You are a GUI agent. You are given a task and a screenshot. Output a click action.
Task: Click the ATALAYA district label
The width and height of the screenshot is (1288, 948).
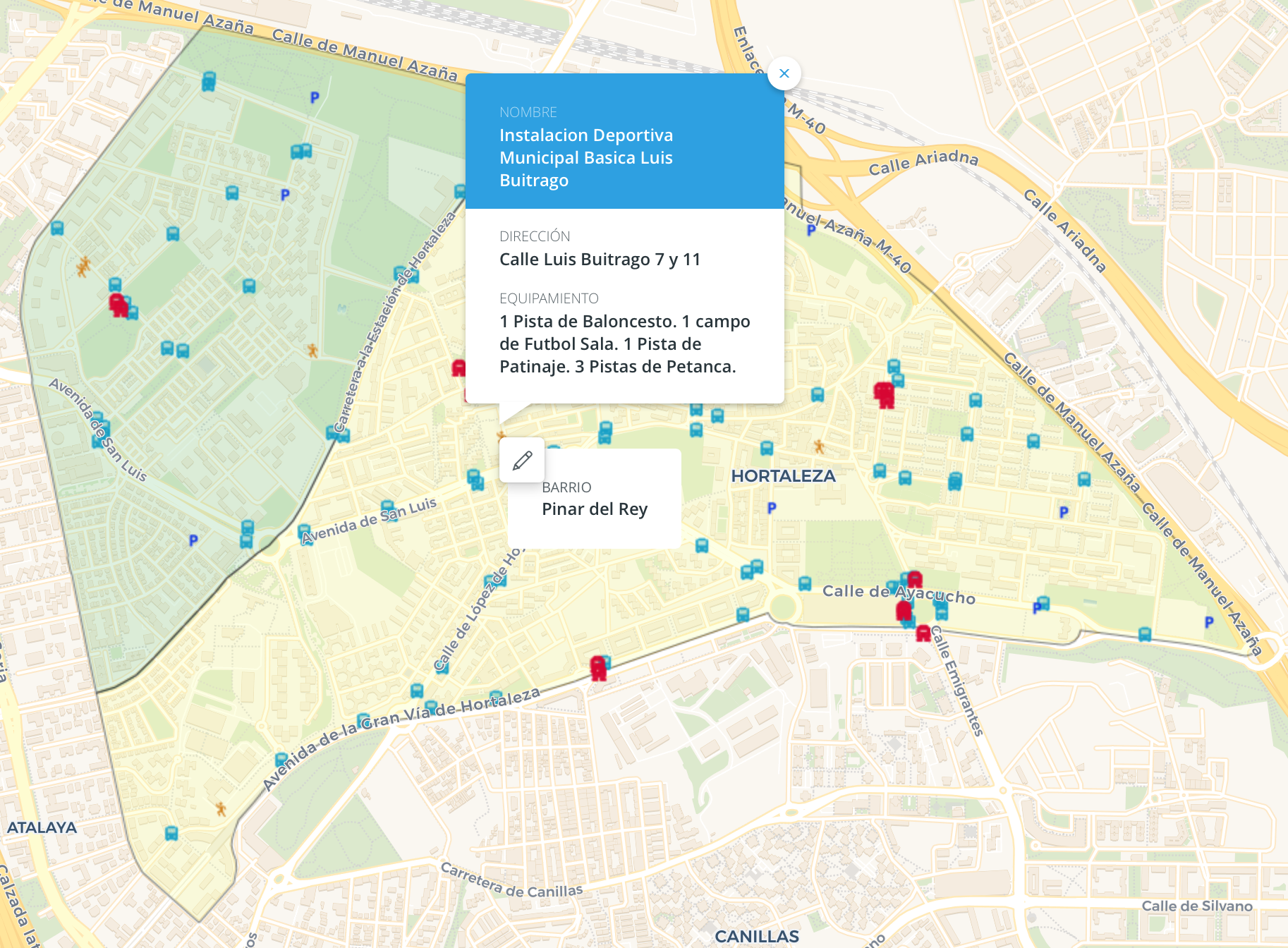pos(42,827)
